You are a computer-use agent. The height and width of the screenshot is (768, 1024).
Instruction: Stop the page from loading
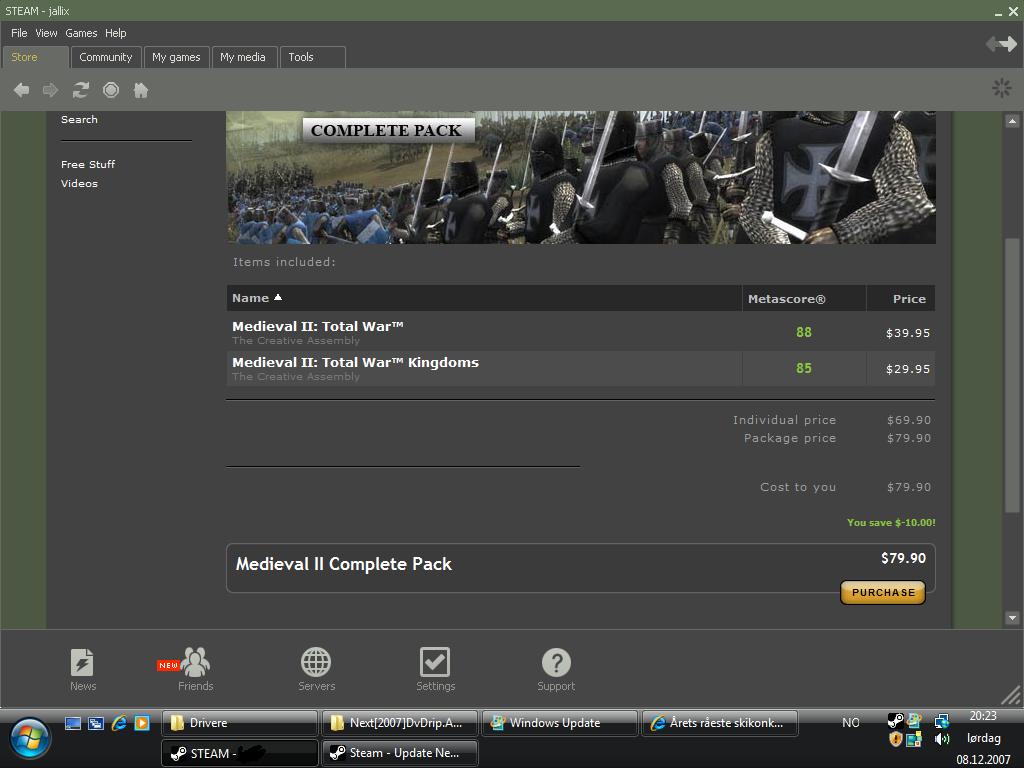(x=111, y=90)
